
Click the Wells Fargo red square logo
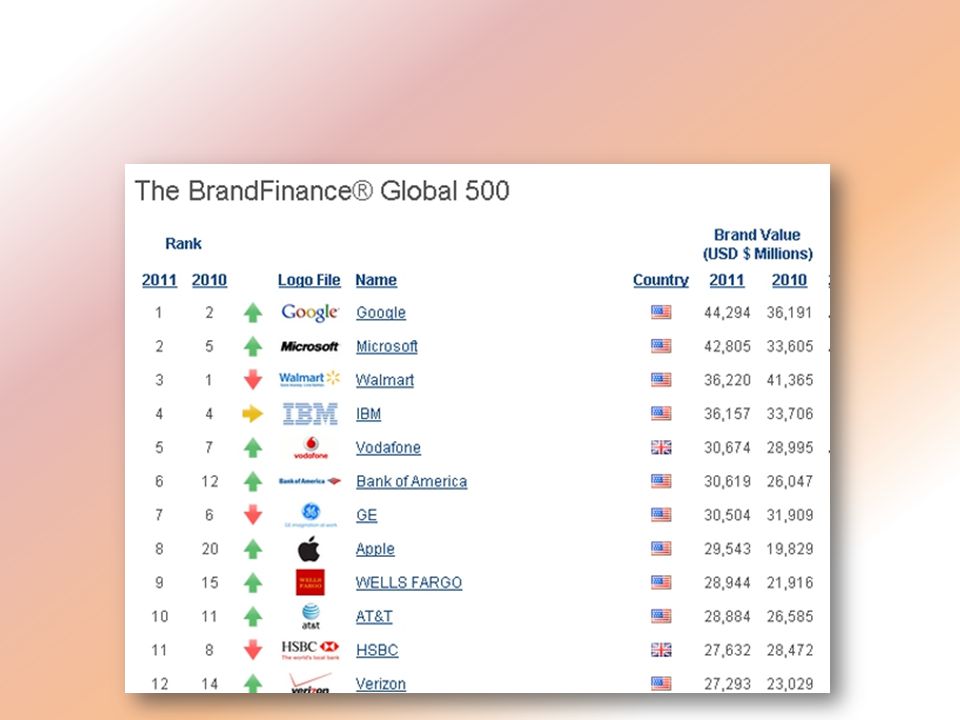pos(310,582)
